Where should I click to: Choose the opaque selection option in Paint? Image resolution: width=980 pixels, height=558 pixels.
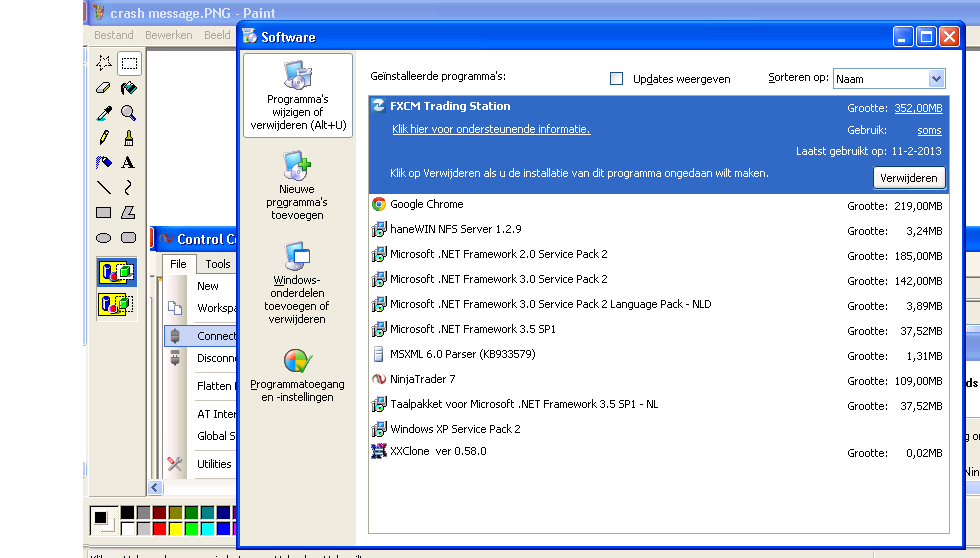tap(116, 272)
